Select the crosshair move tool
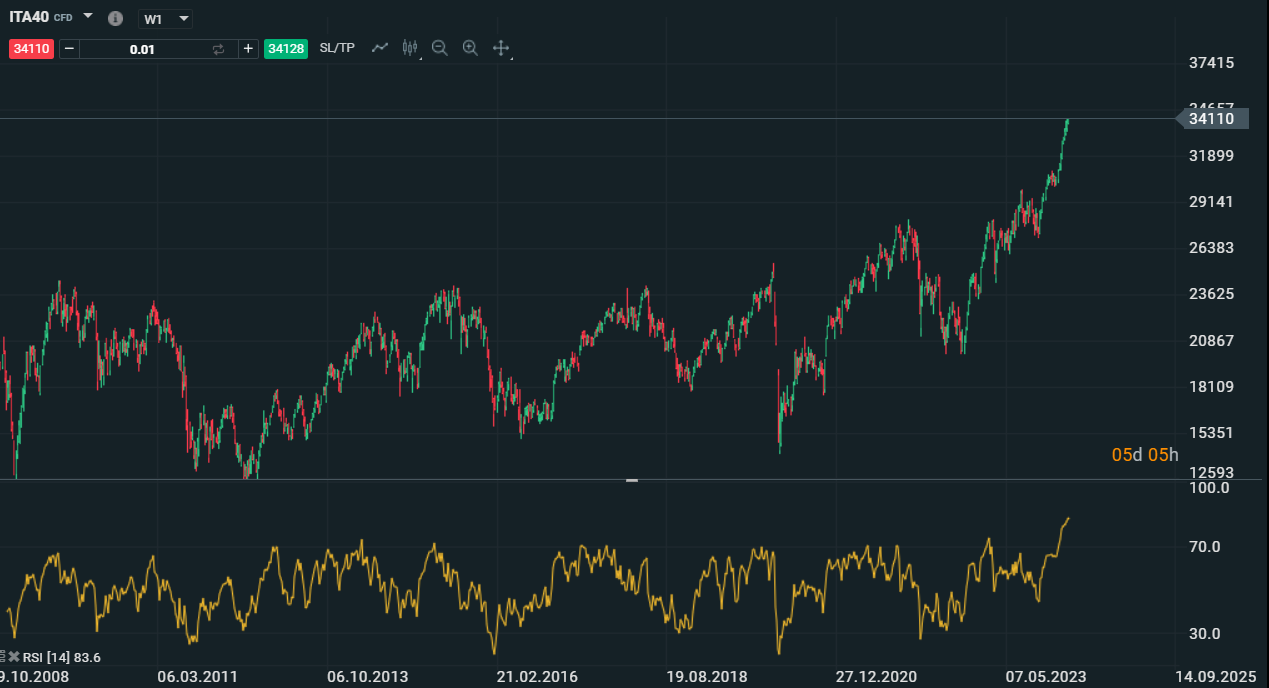The height and width of the screenshot is (688, 1269). [501, 48]
